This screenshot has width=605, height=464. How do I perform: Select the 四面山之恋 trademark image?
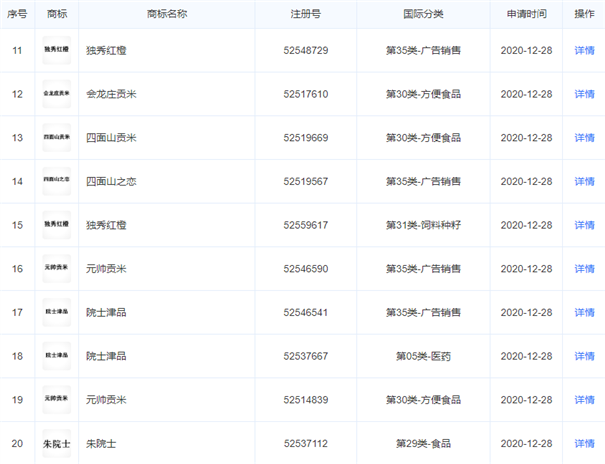(x=56, y=181)
